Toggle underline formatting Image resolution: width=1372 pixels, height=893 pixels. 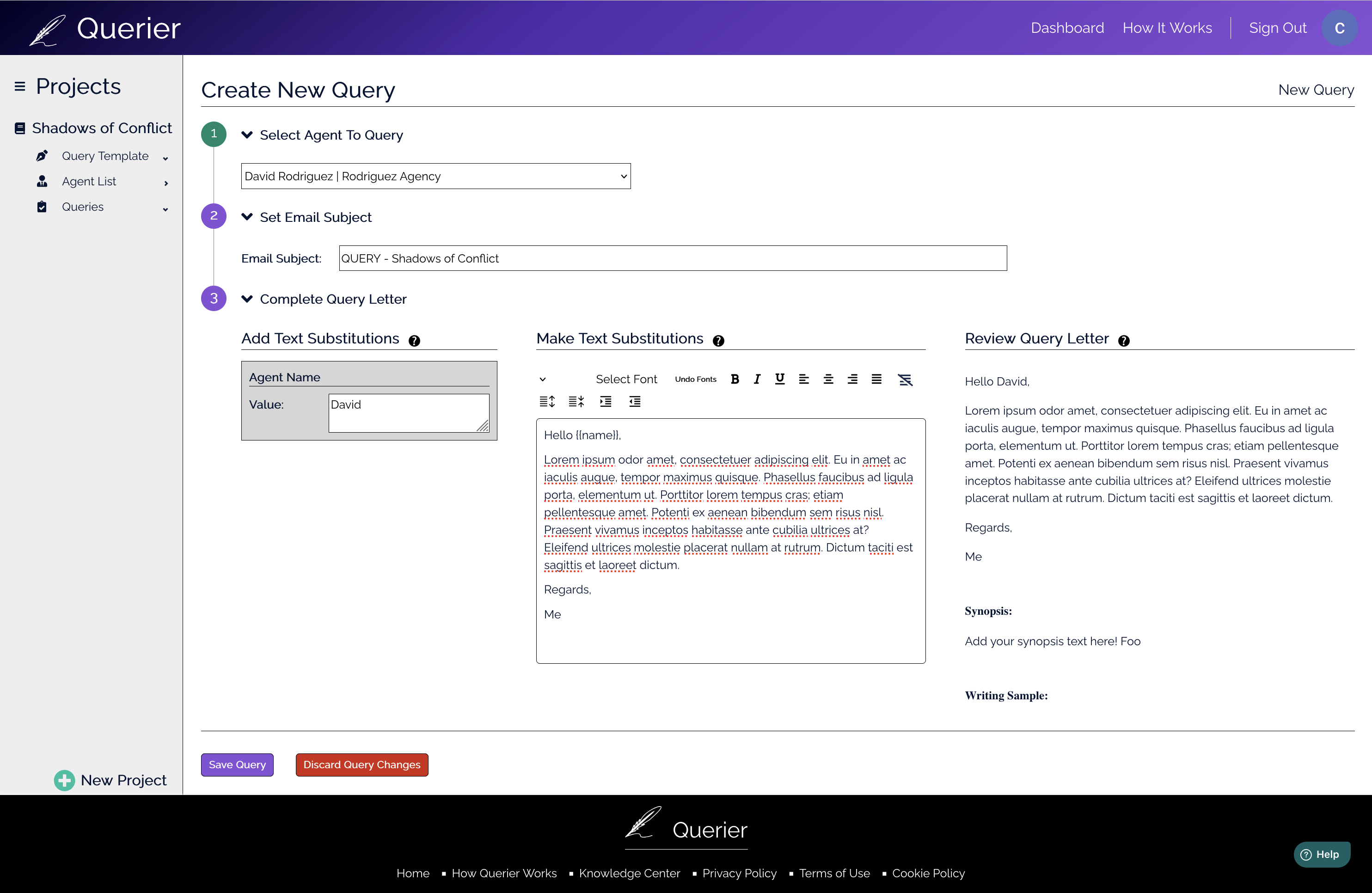coord(779,379)
